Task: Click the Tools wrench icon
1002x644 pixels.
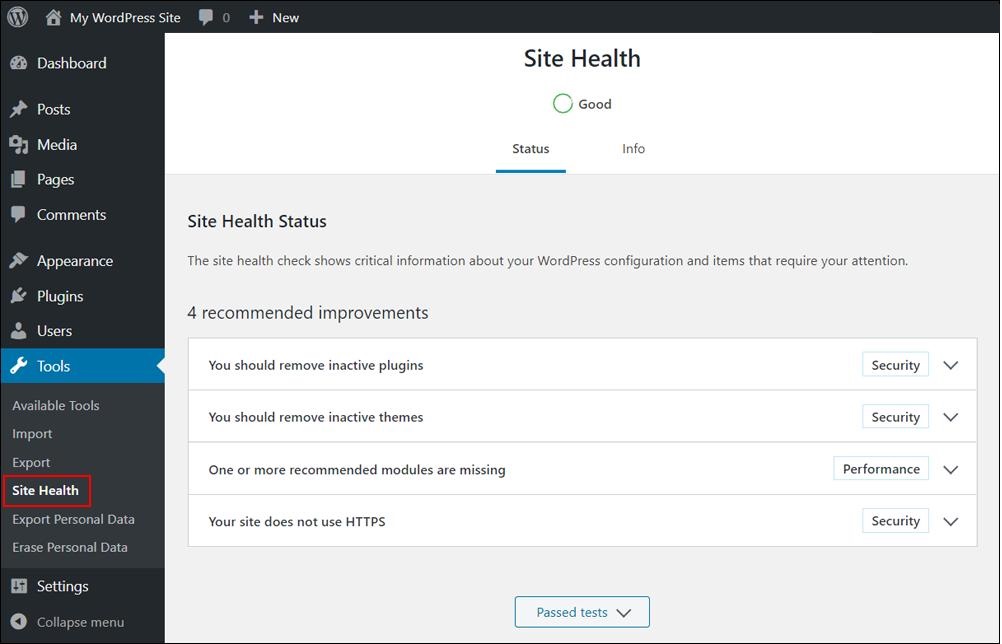Action: (x=19, y=366)
